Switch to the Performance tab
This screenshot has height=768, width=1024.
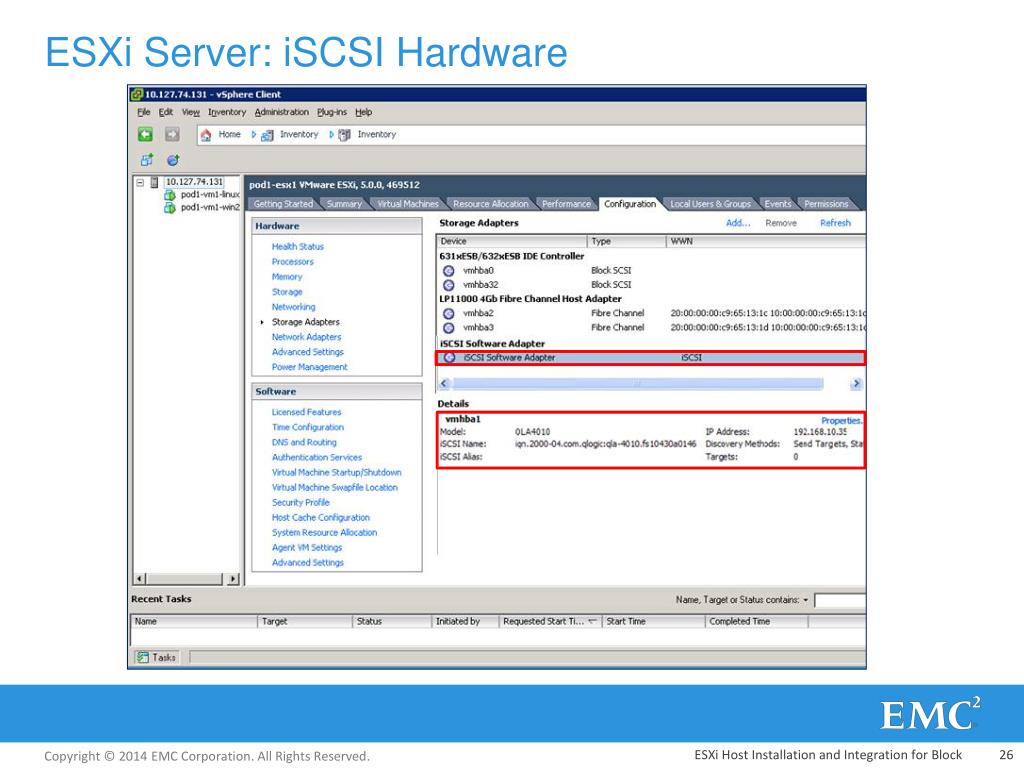[x=566, y=204]
